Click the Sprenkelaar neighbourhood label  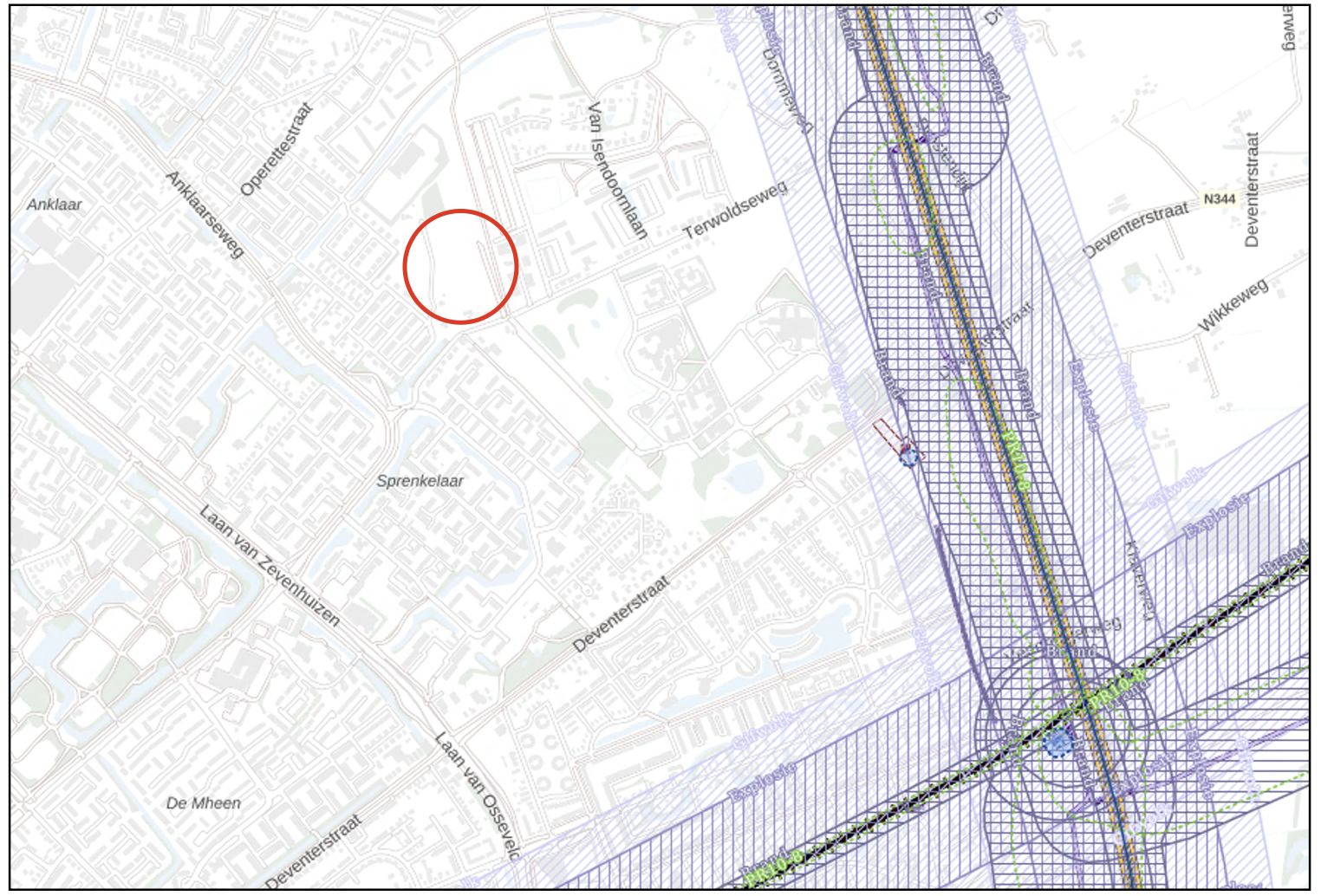point(420,481)
